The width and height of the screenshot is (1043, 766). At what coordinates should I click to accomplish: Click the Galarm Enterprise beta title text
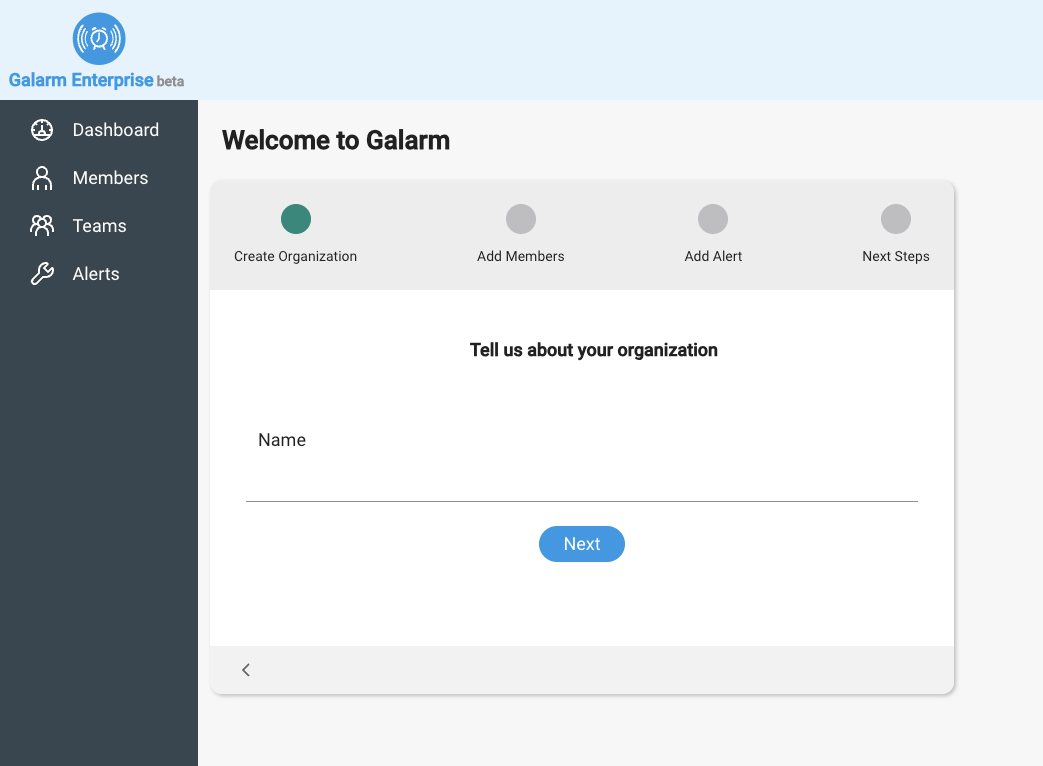click(x=96, y=81)
